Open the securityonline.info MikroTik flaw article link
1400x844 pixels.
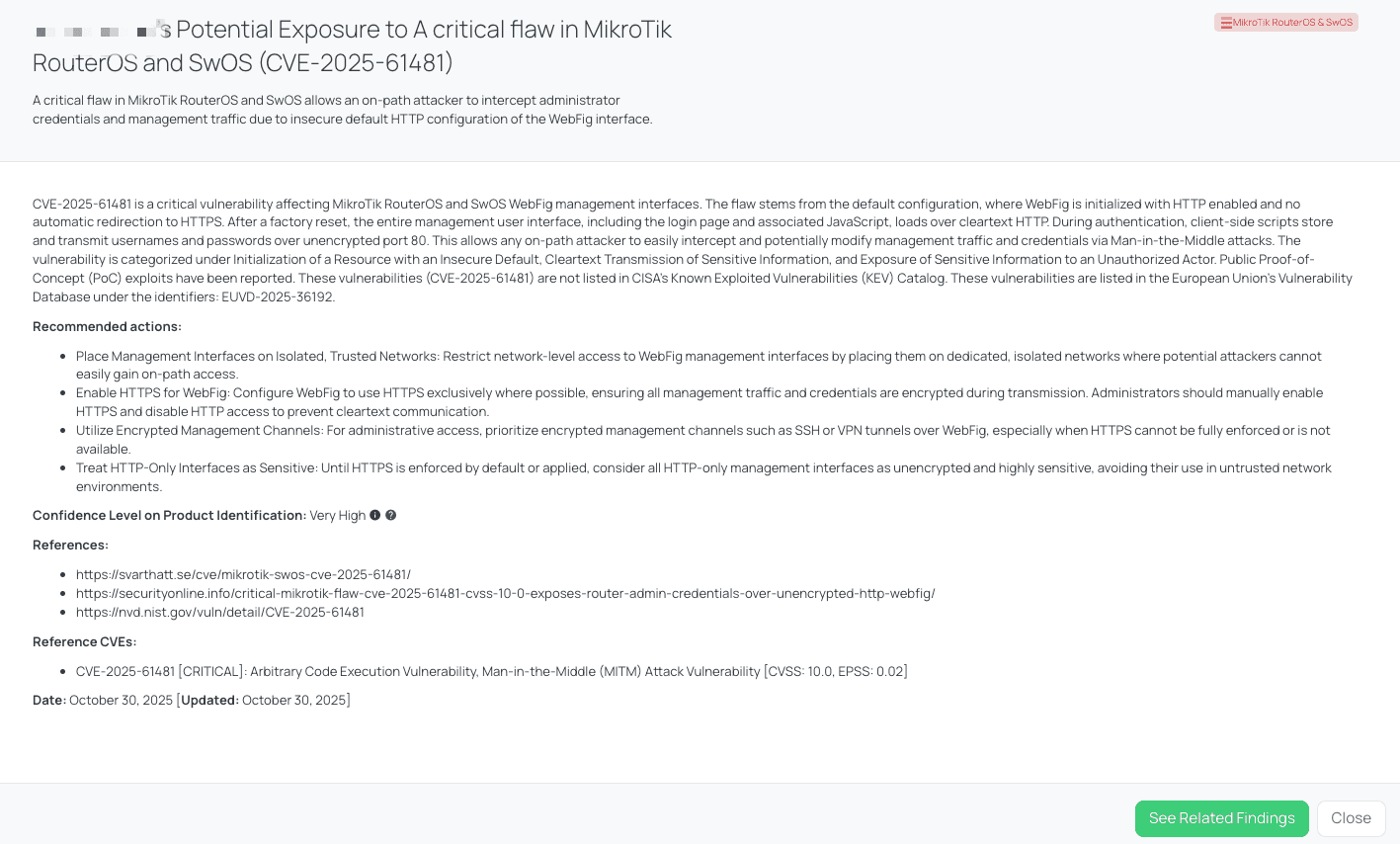pos(505,593)
